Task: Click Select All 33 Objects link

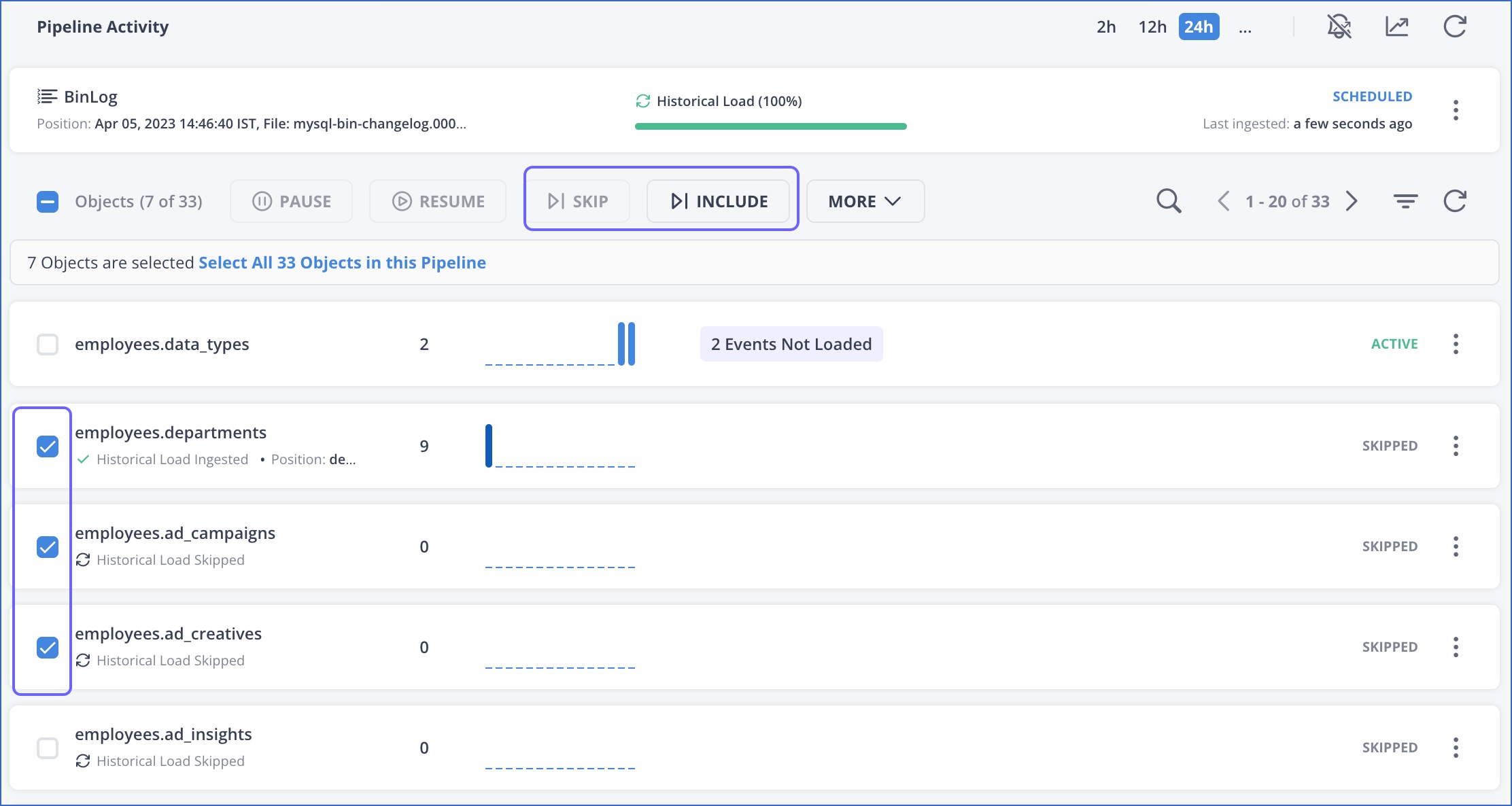Action: pyautogui.click(x=342, y=263)
